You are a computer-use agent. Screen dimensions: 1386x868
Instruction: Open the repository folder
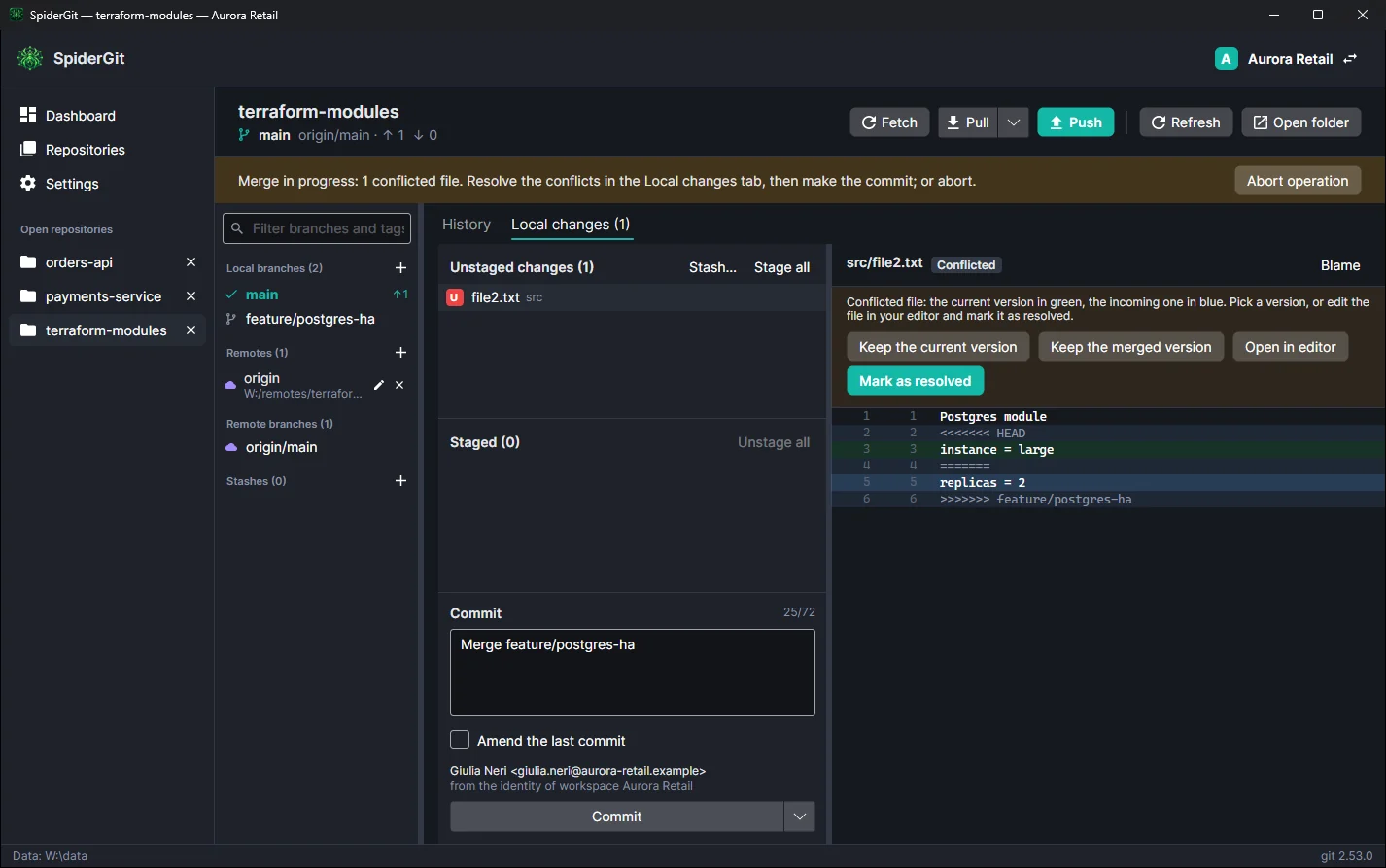(x=1300, y=122)
